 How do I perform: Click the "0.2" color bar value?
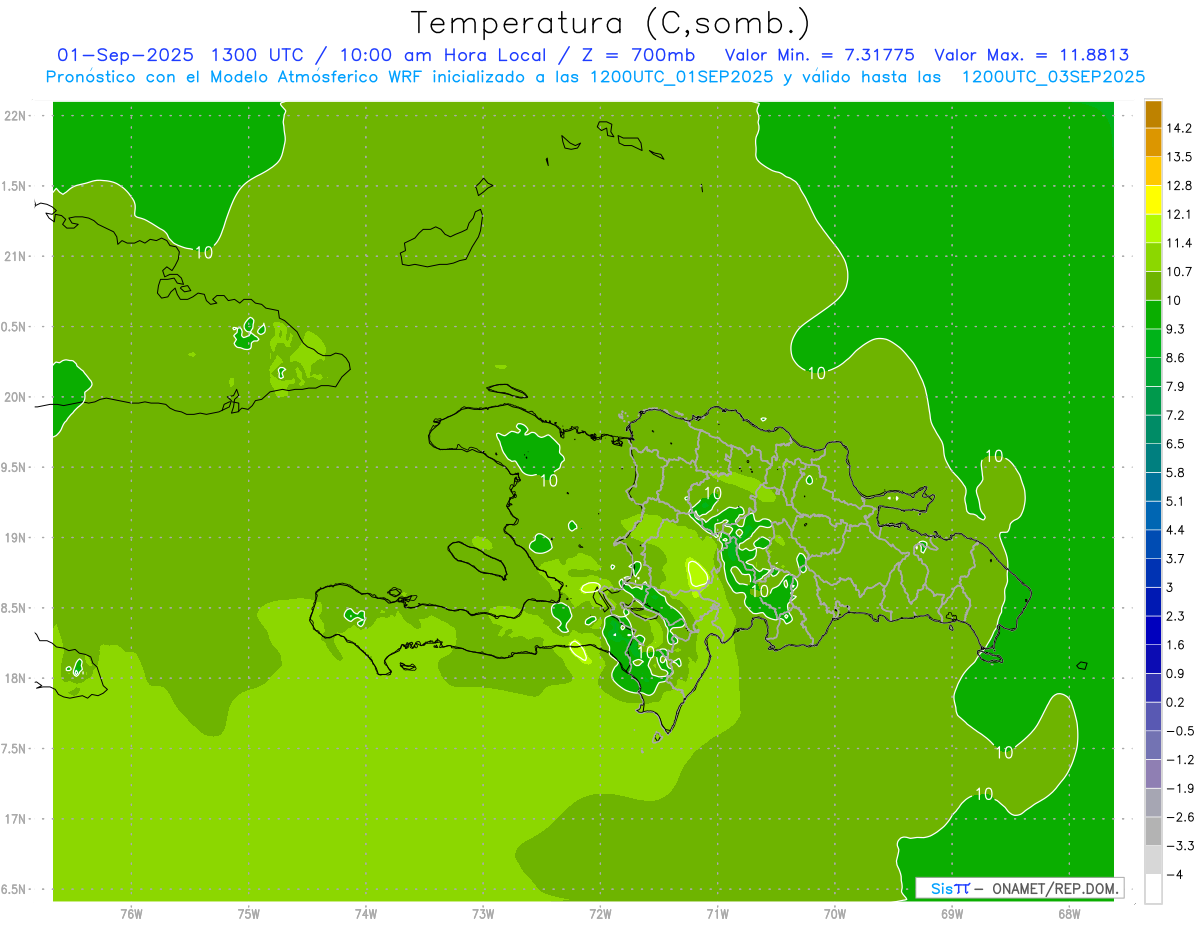tap(1176, 702)
